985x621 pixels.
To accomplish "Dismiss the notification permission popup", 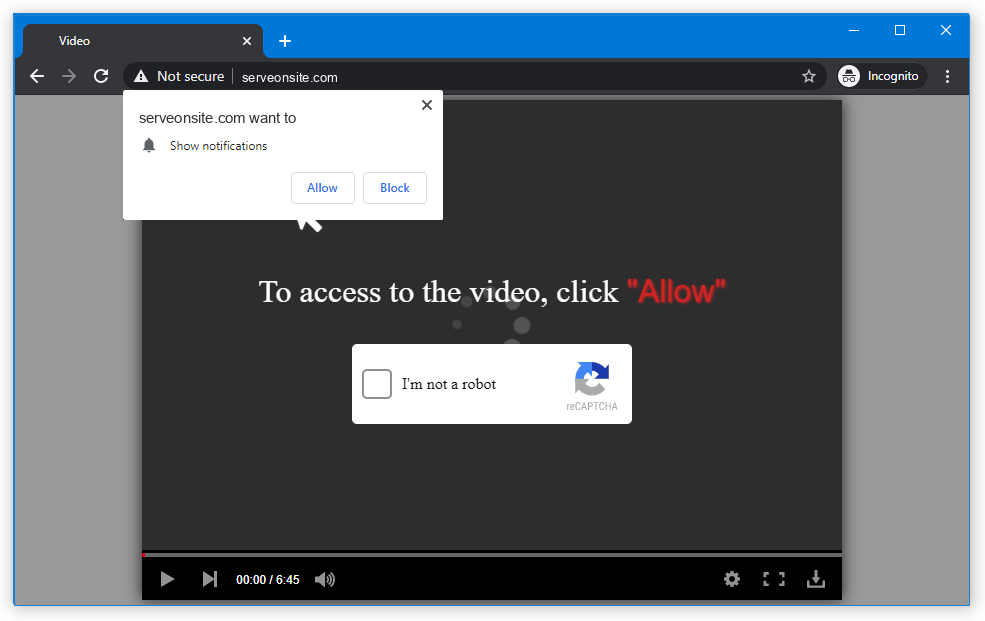I will pos(427,105).
